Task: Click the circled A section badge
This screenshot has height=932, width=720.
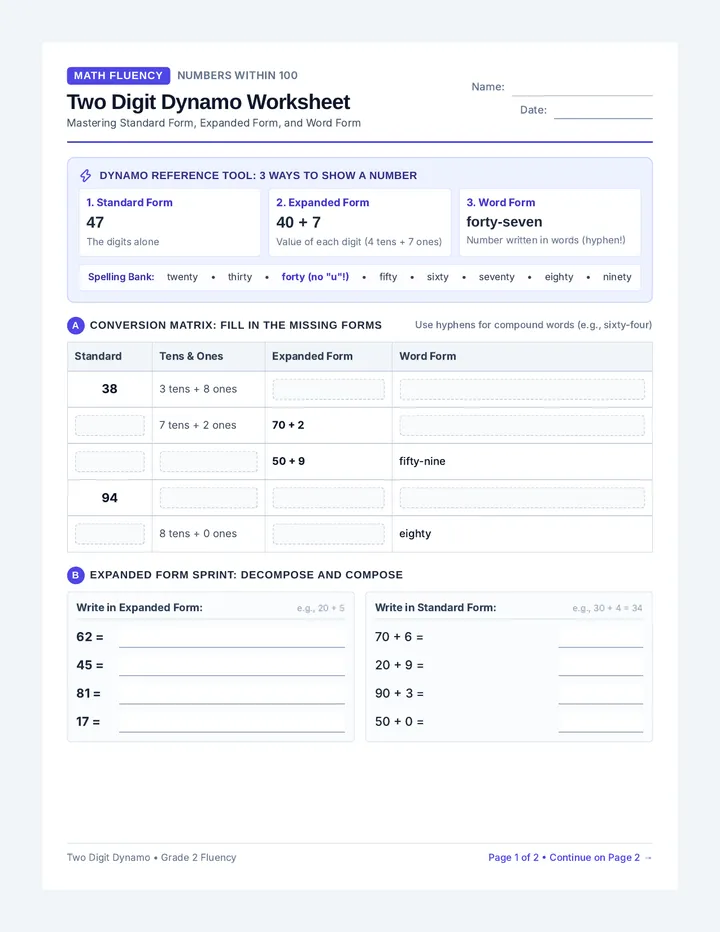Action: click(76, 325)
